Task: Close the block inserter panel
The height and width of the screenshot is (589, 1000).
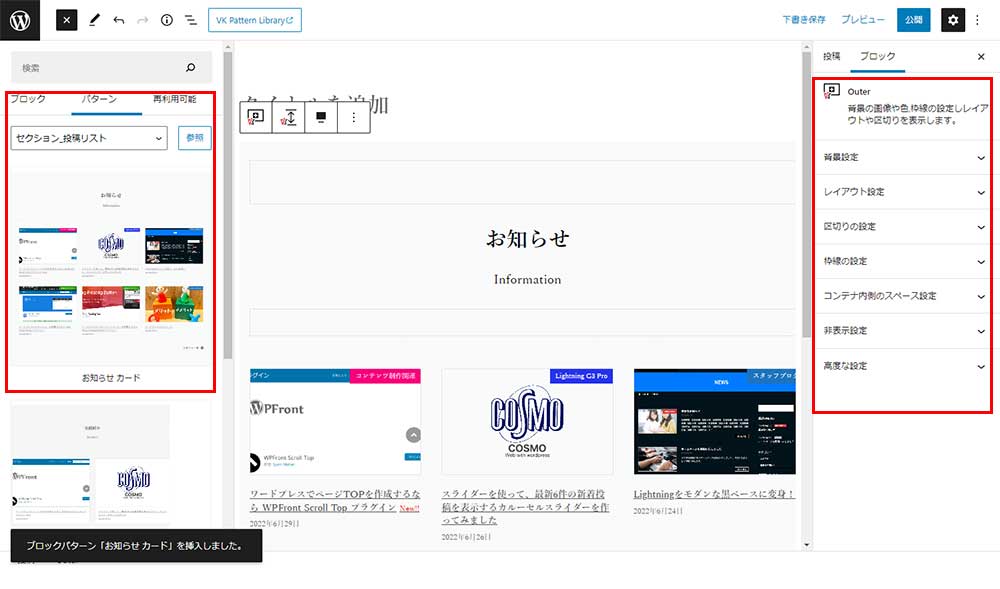Action: (x=66, y=20)
